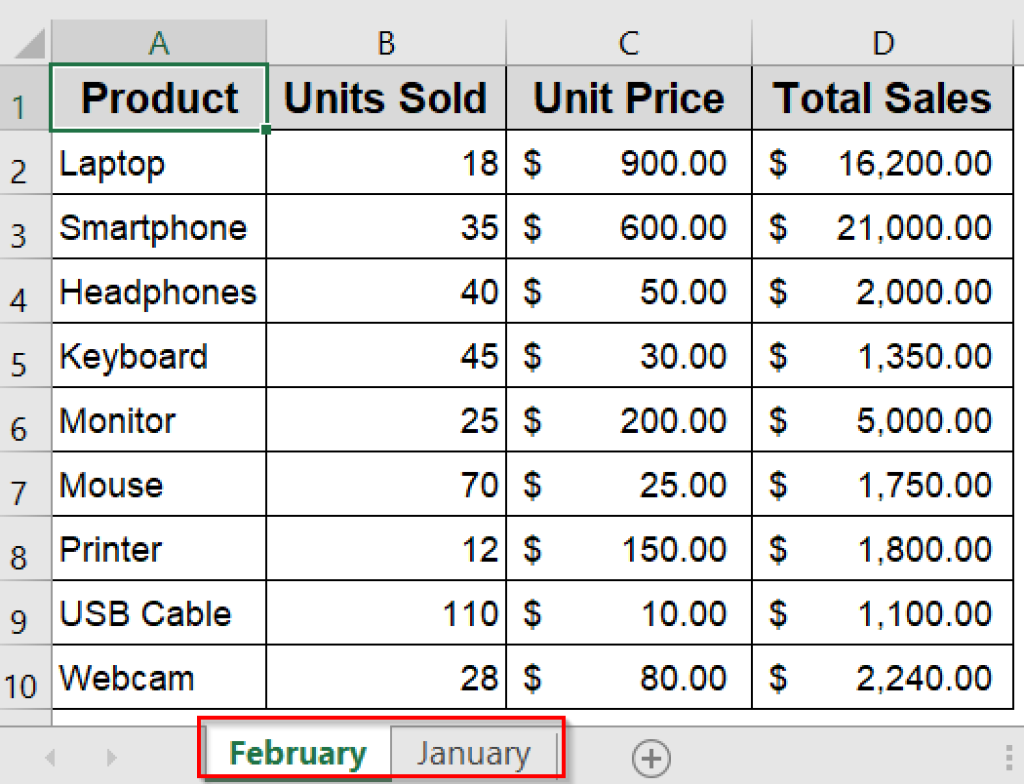Select column B header
The height and width of the screenshot is (784, 1024).
(385, 42)
